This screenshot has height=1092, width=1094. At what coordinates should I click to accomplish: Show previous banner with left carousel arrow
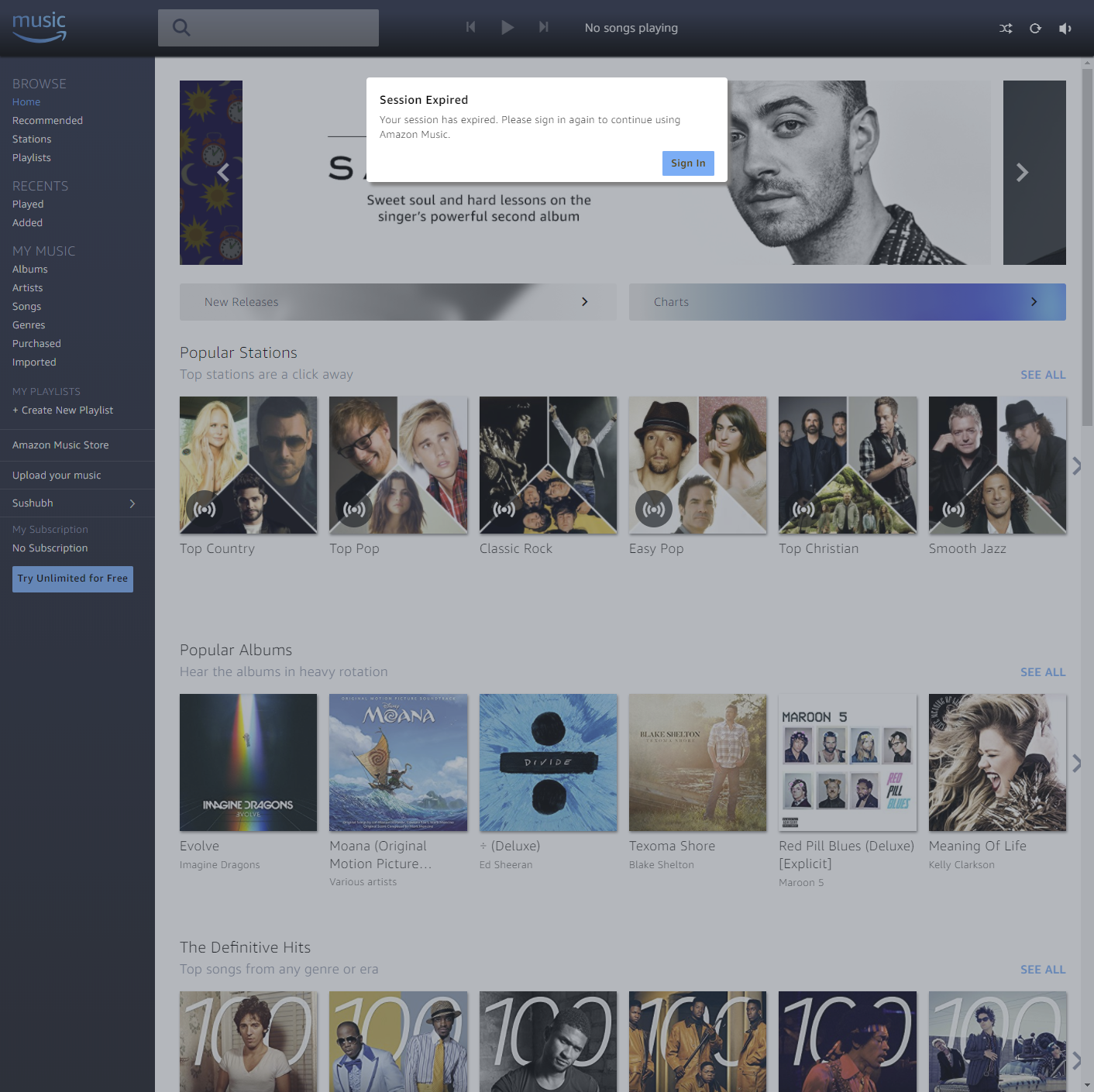pyautogui.click(x=223, y=173)
